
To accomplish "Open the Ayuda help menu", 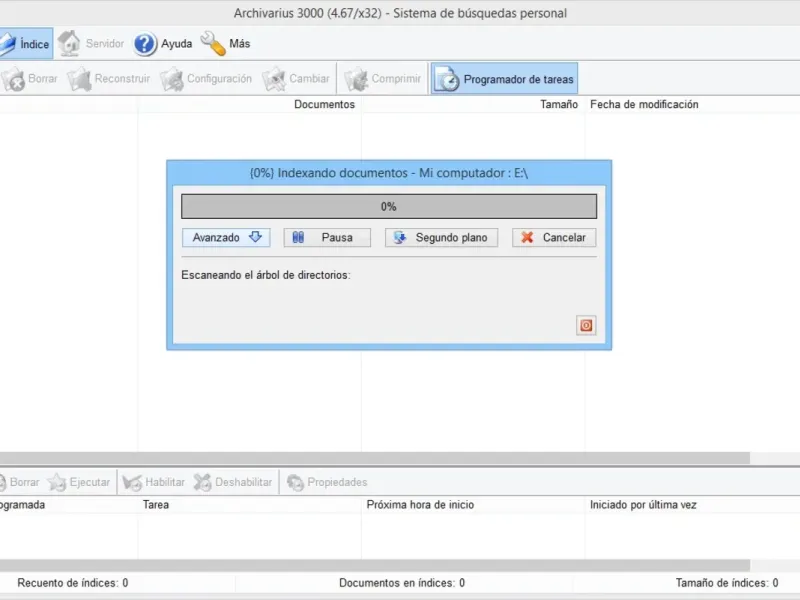I will tap(163, 43).
